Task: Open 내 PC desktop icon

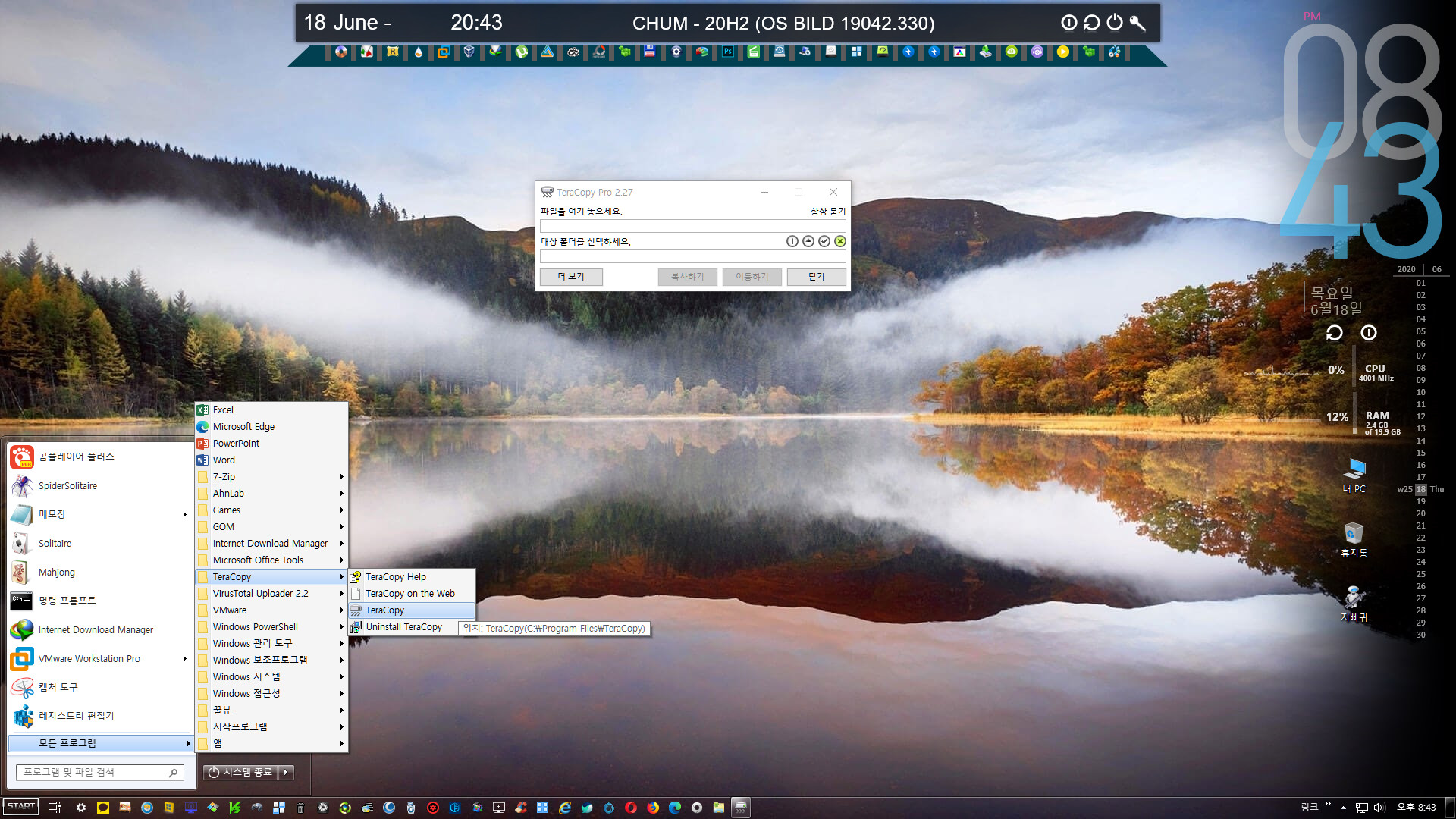Action: coord(1354,475)
